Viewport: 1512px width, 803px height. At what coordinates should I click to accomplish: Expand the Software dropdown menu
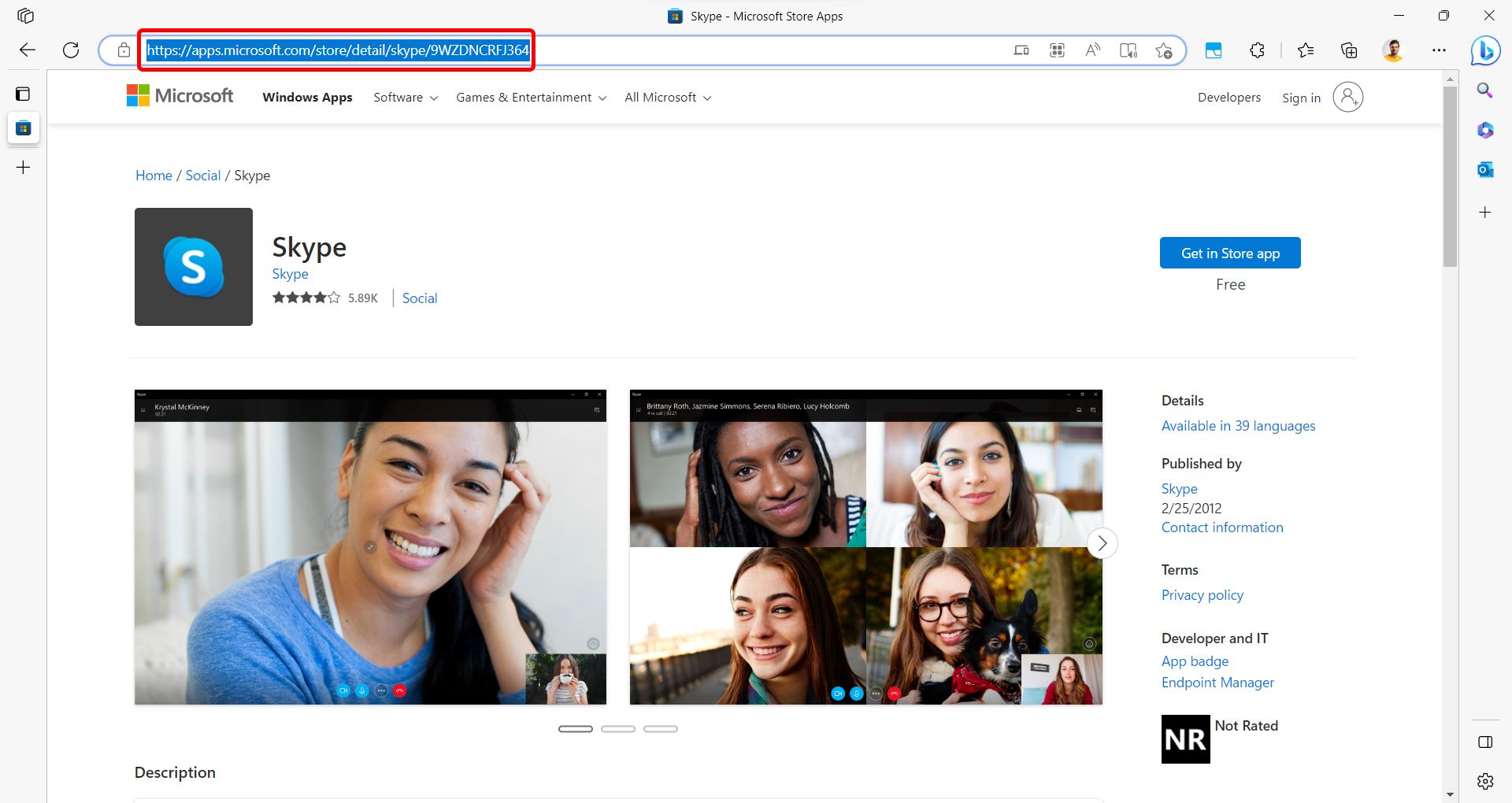pos(406,98)
